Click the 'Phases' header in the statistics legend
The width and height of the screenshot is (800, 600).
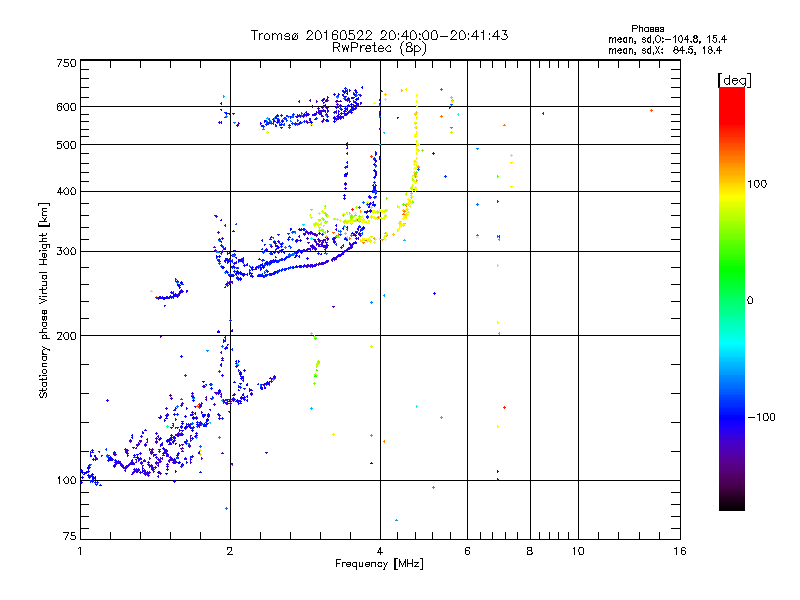click(647, 29)
